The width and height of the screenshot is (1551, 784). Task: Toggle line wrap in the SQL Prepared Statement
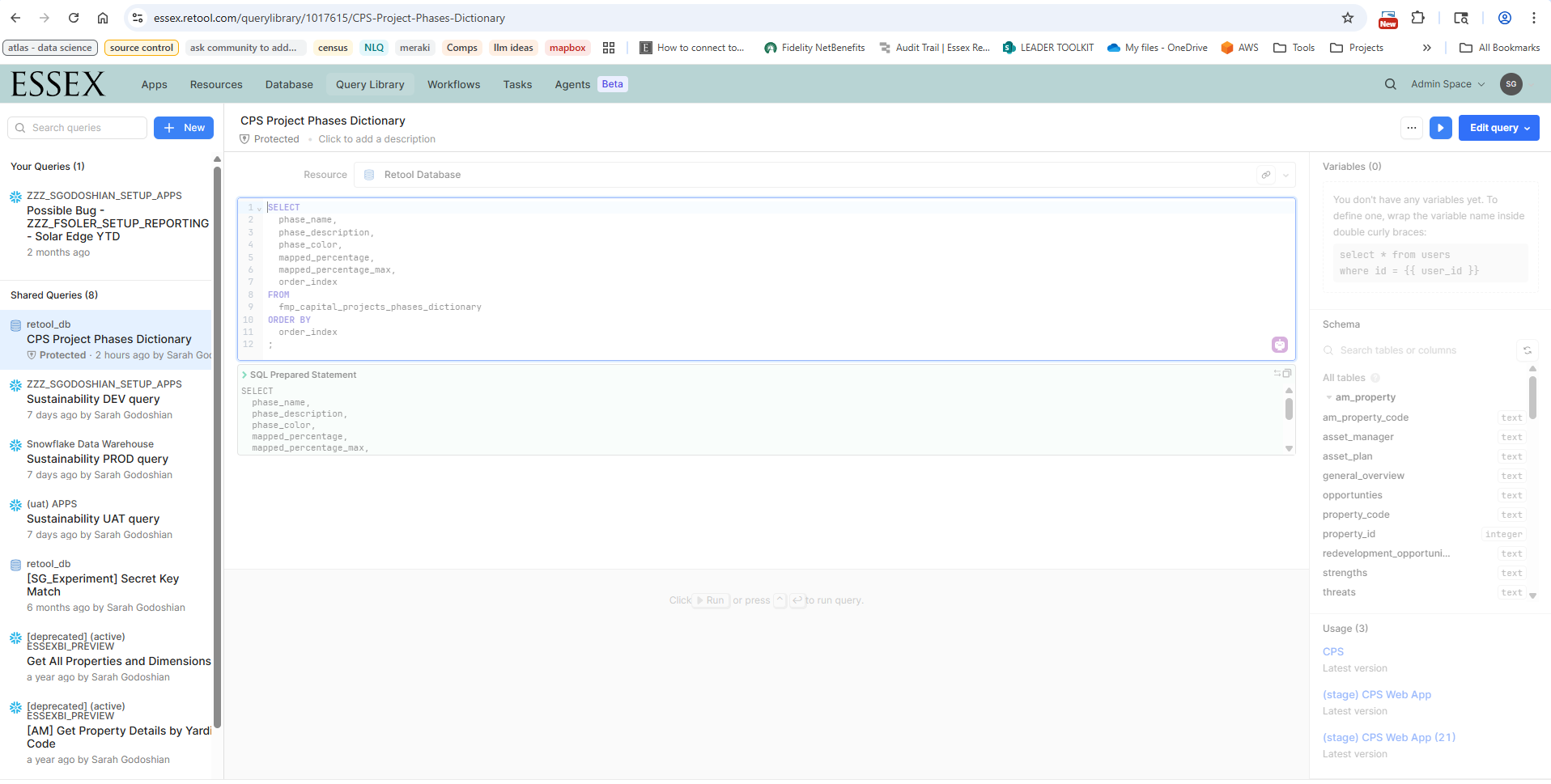click(x=1277, y=373)
